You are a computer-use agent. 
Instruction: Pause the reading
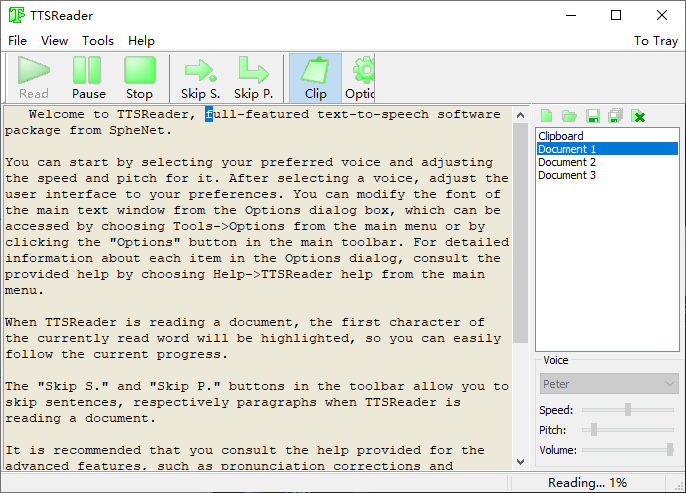[x=88, y=78]
